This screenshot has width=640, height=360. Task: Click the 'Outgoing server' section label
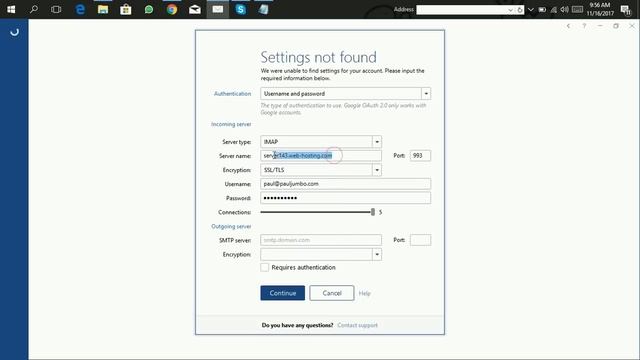click(x=231, y=226)
